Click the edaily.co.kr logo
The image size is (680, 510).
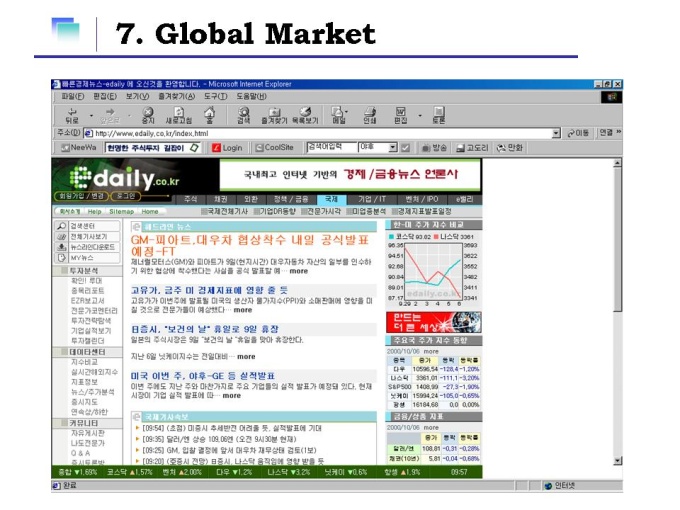pyautogui.click(x=124, y=178)
